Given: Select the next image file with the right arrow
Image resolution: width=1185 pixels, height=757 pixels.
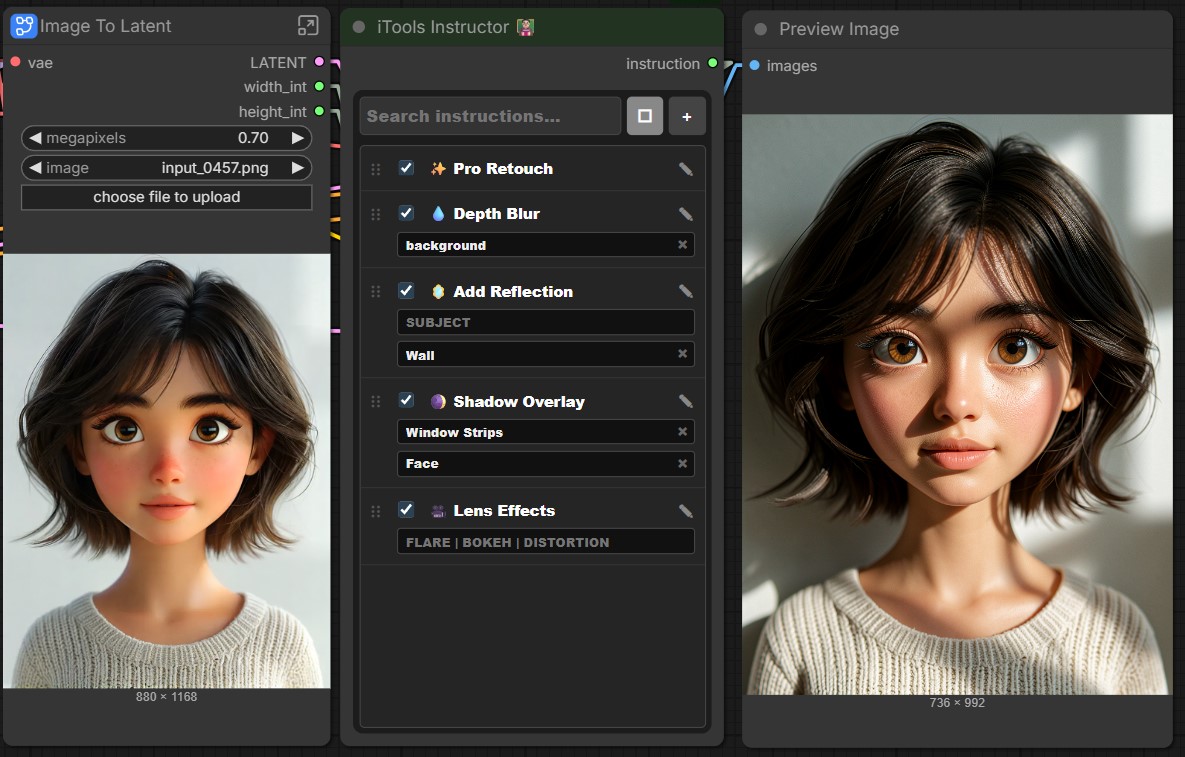Looking at the screenshot, I should click(x=298, y=168).
